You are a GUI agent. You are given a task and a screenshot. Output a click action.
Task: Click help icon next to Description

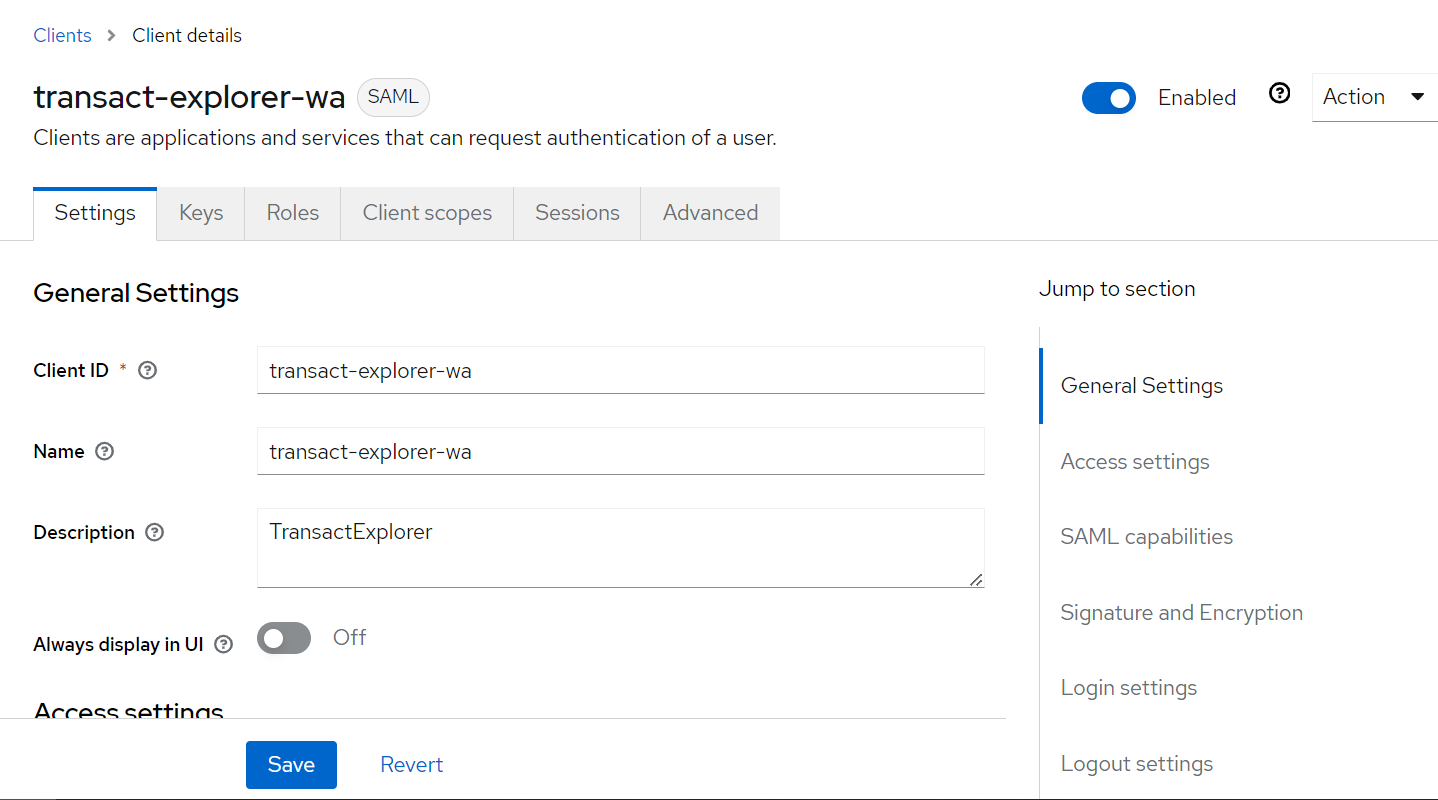[154, 532]
